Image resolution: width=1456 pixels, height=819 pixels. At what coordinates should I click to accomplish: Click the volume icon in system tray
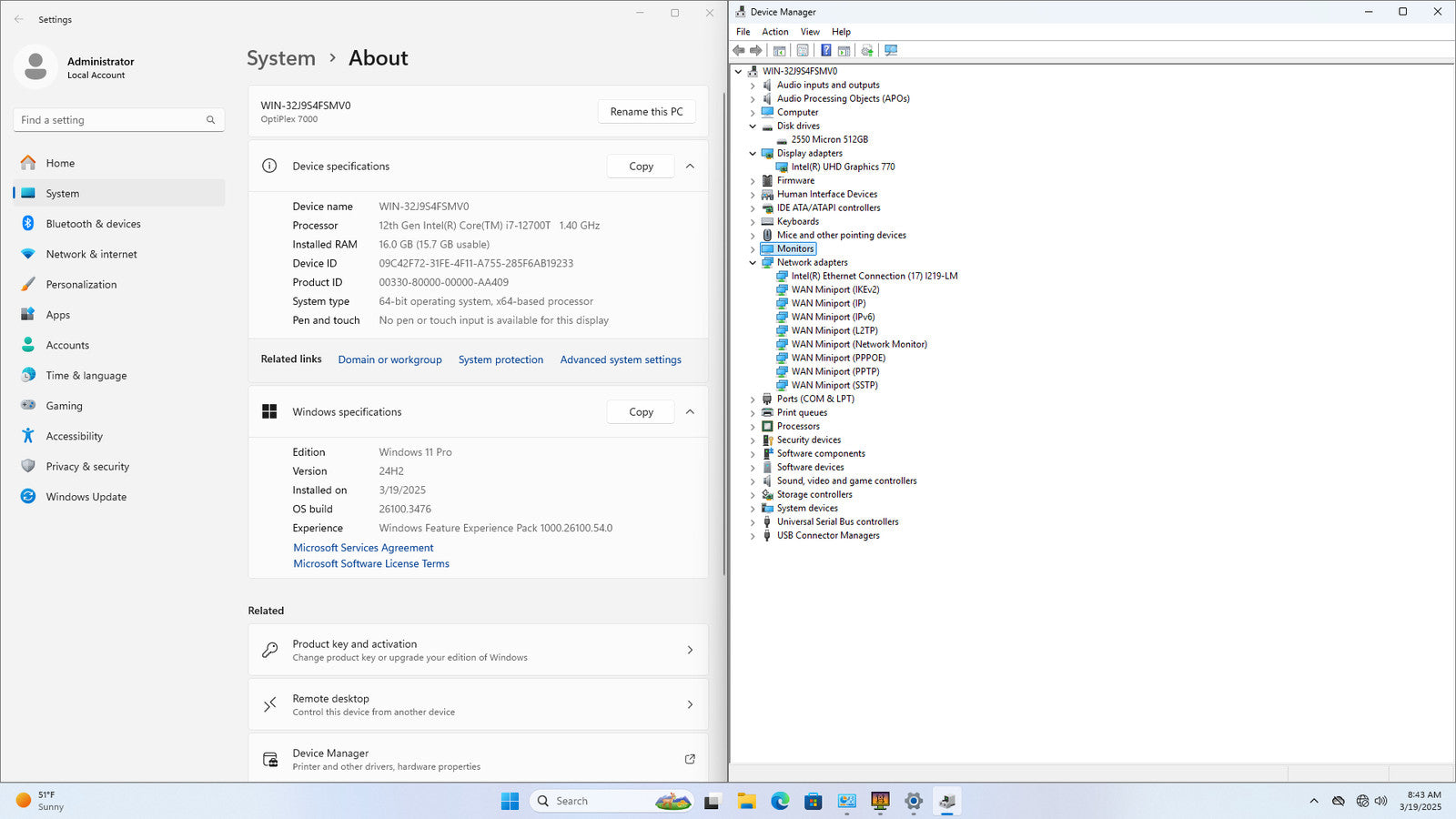(x=1381, y=801)
